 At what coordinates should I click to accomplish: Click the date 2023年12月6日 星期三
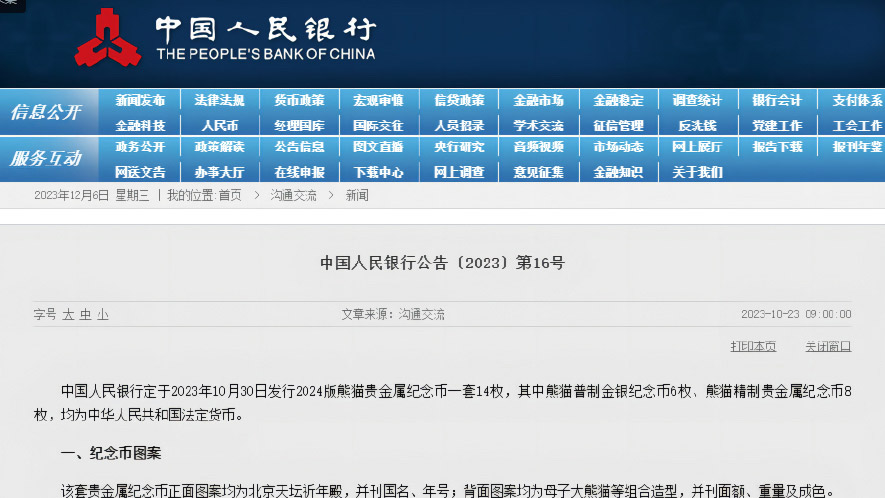tap(91, 195)
